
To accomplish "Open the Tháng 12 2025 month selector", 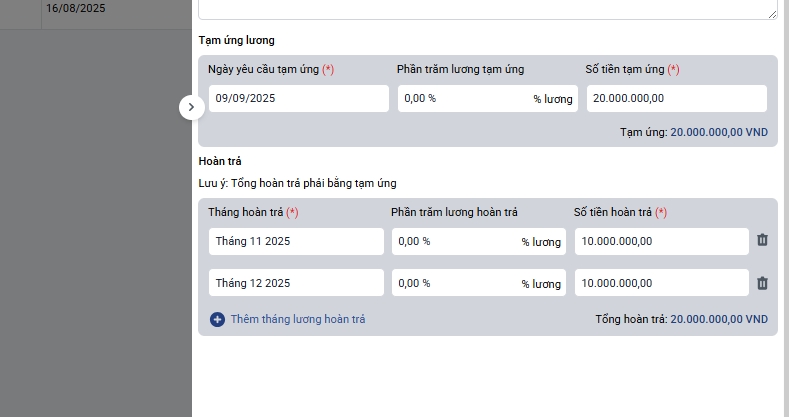I will pyautogui.click(x=296, y=283).
